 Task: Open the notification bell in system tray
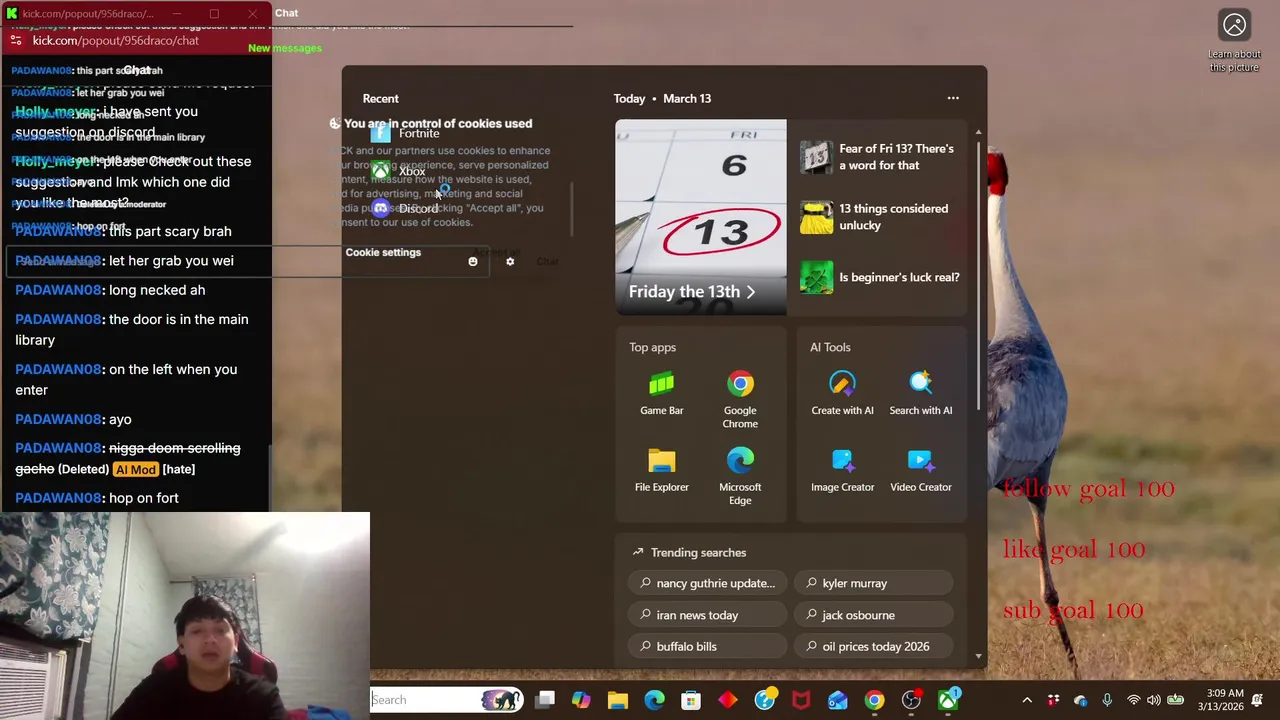click(x=1257, y=700)
